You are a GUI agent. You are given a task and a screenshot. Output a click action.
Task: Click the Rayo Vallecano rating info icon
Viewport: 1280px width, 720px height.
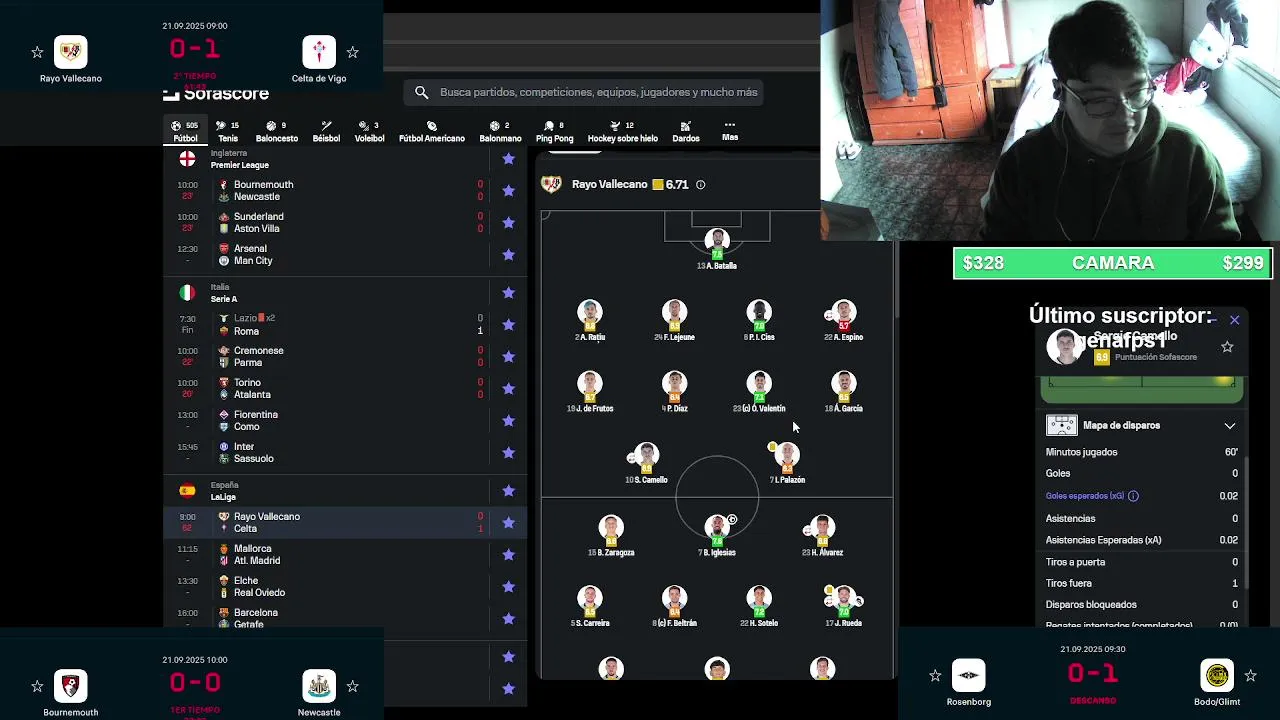pos(700,185)
